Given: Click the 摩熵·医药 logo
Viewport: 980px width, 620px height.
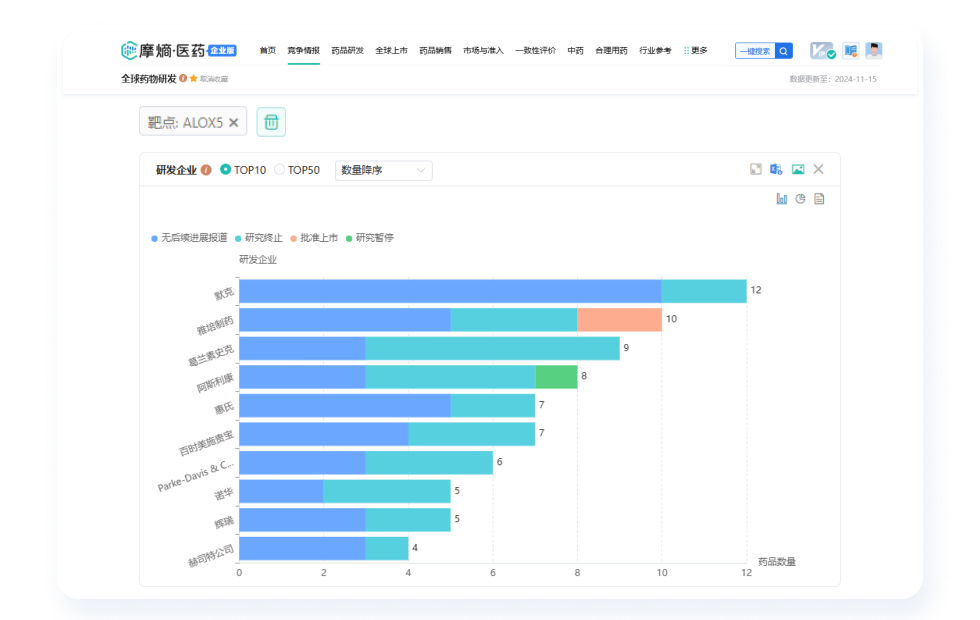Looking at the screenshot, I should tap(164, 51).
